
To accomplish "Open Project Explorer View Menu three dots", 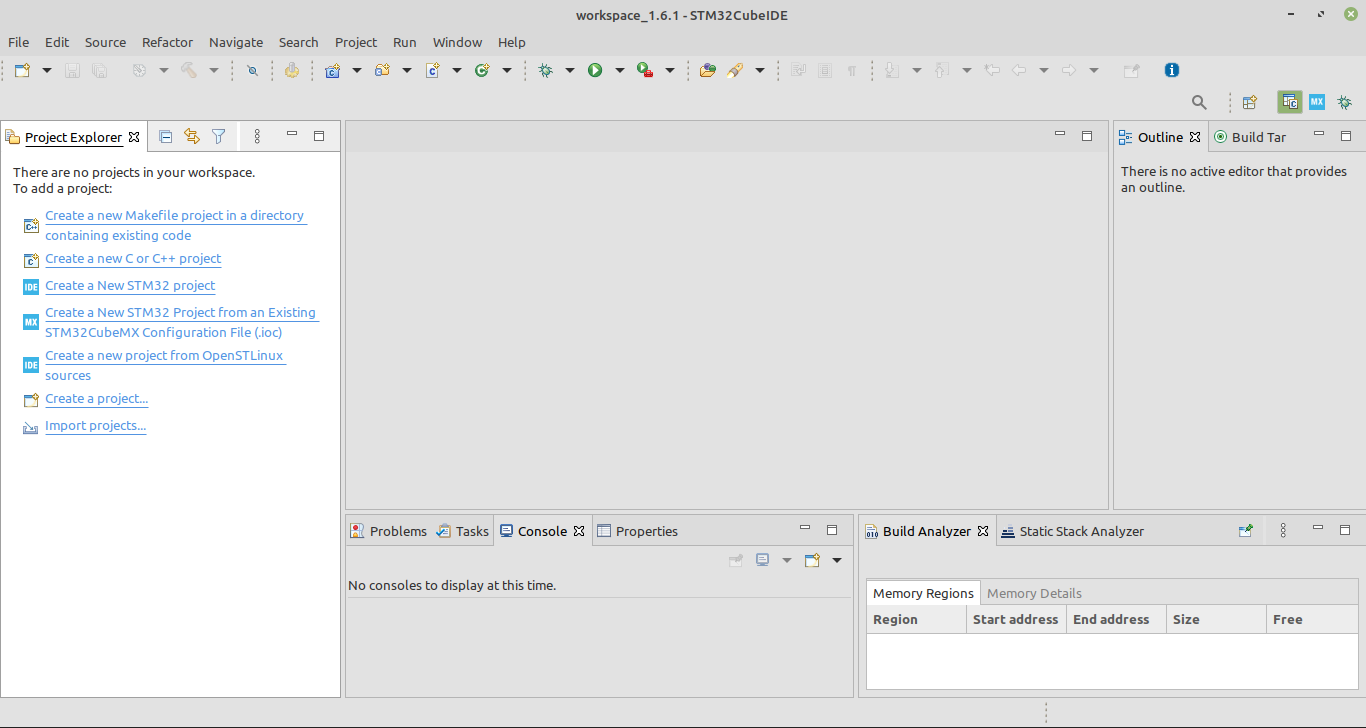I will (x=257, y=136).
